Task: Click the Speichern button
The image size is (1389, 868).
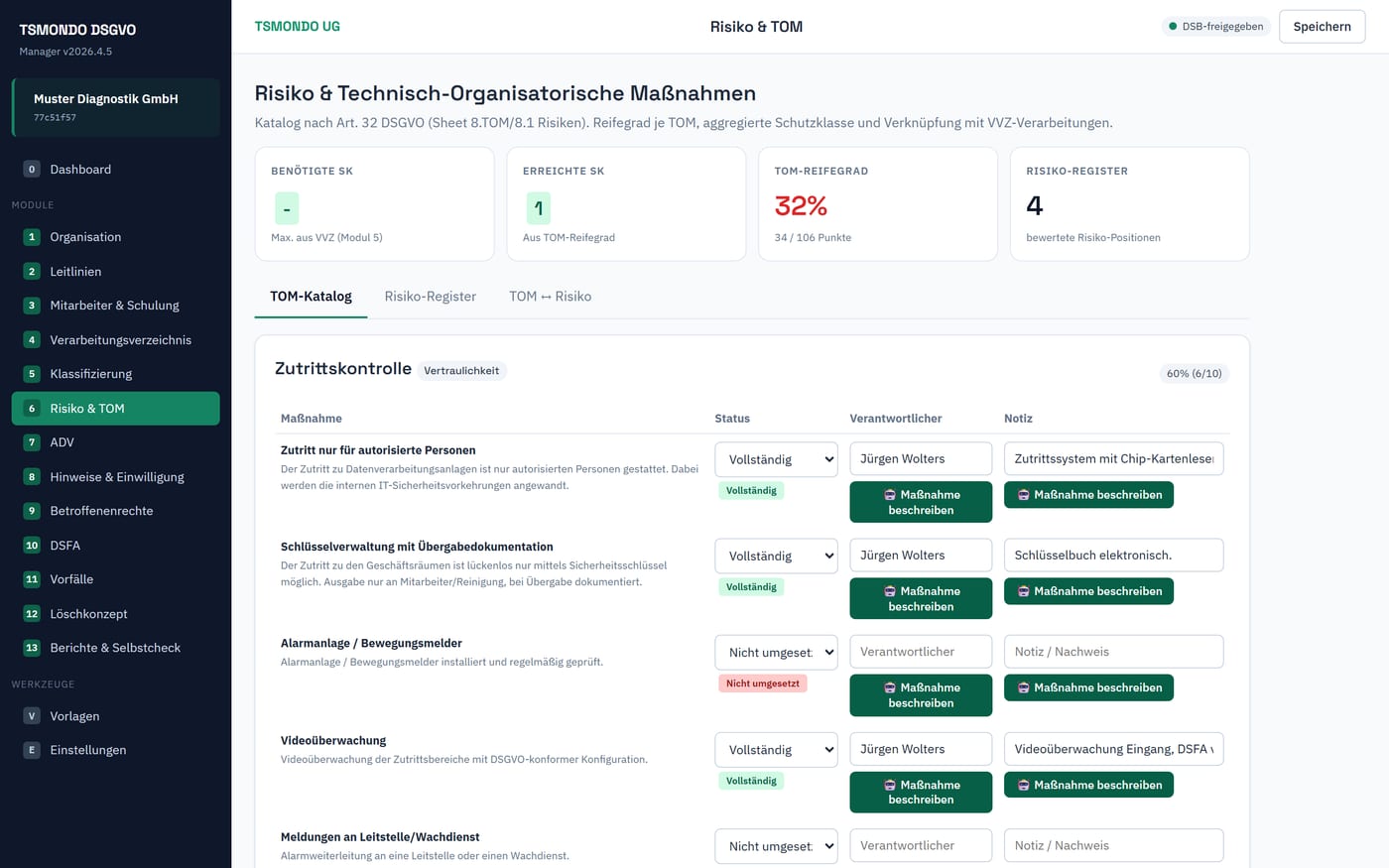Action: click(x=1322, y=27)
